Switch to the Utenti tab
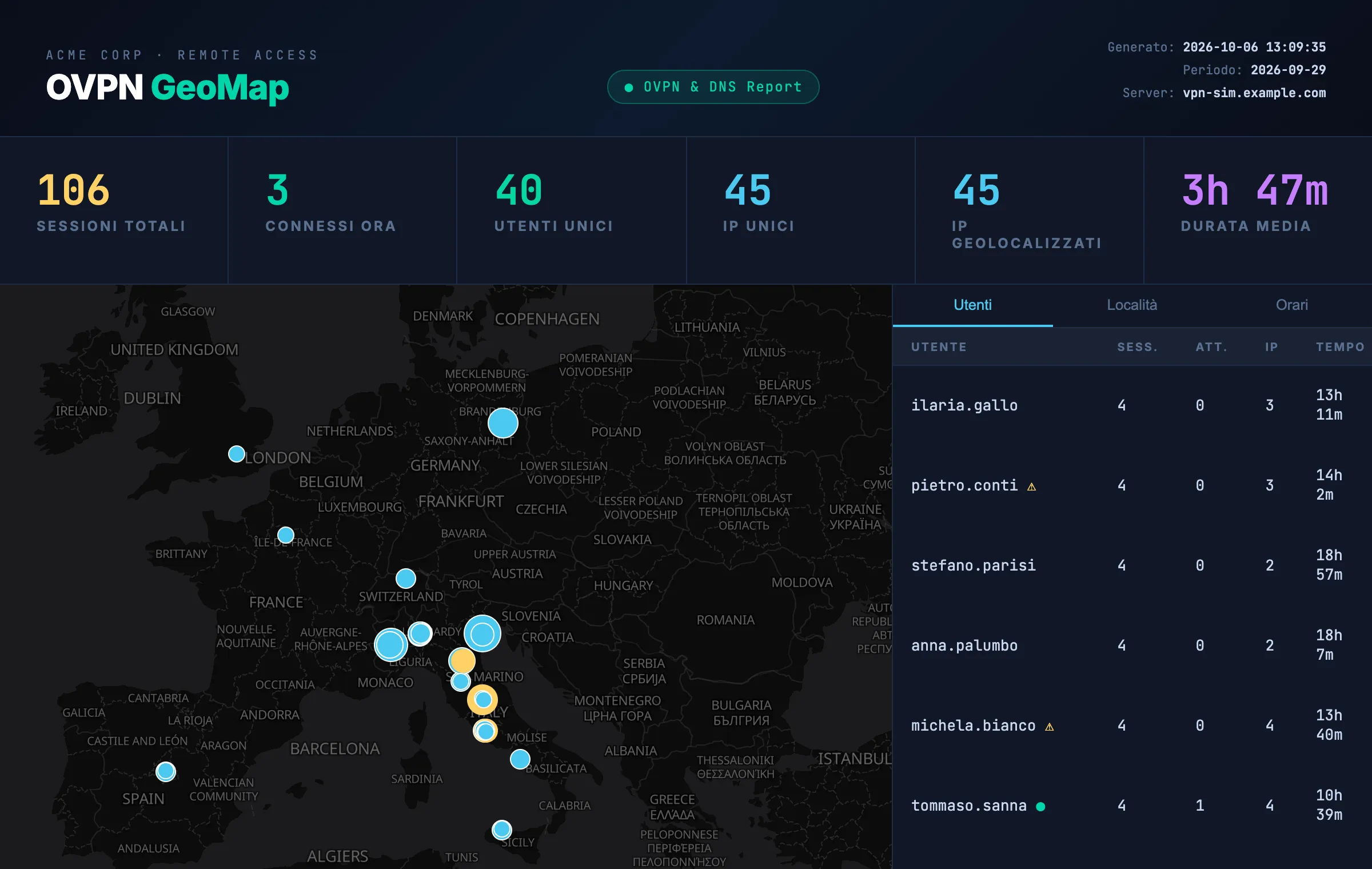 click(x=972, y=305)
